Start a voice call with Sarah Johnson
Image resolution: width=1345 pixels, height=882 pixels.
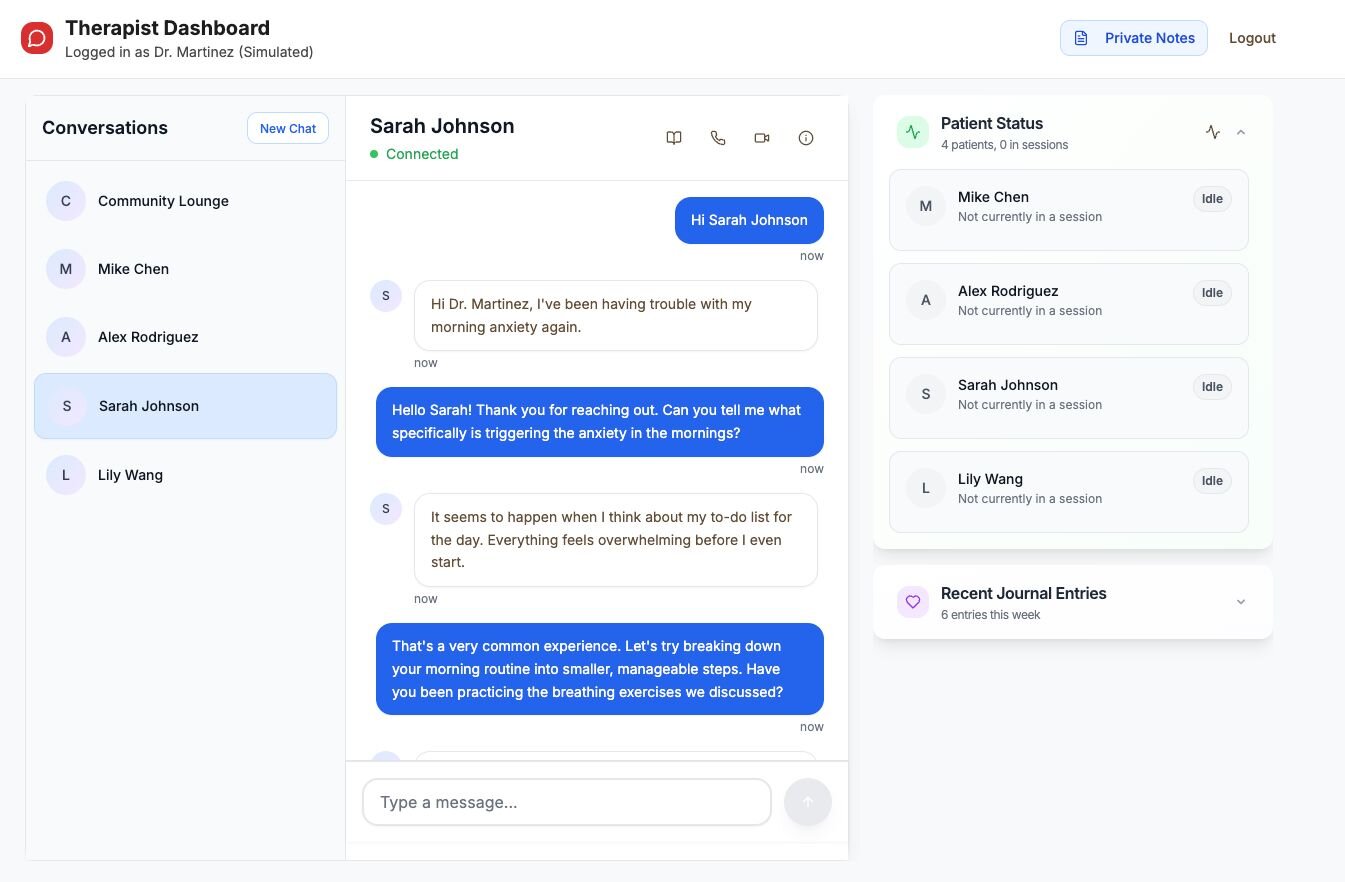718,138
